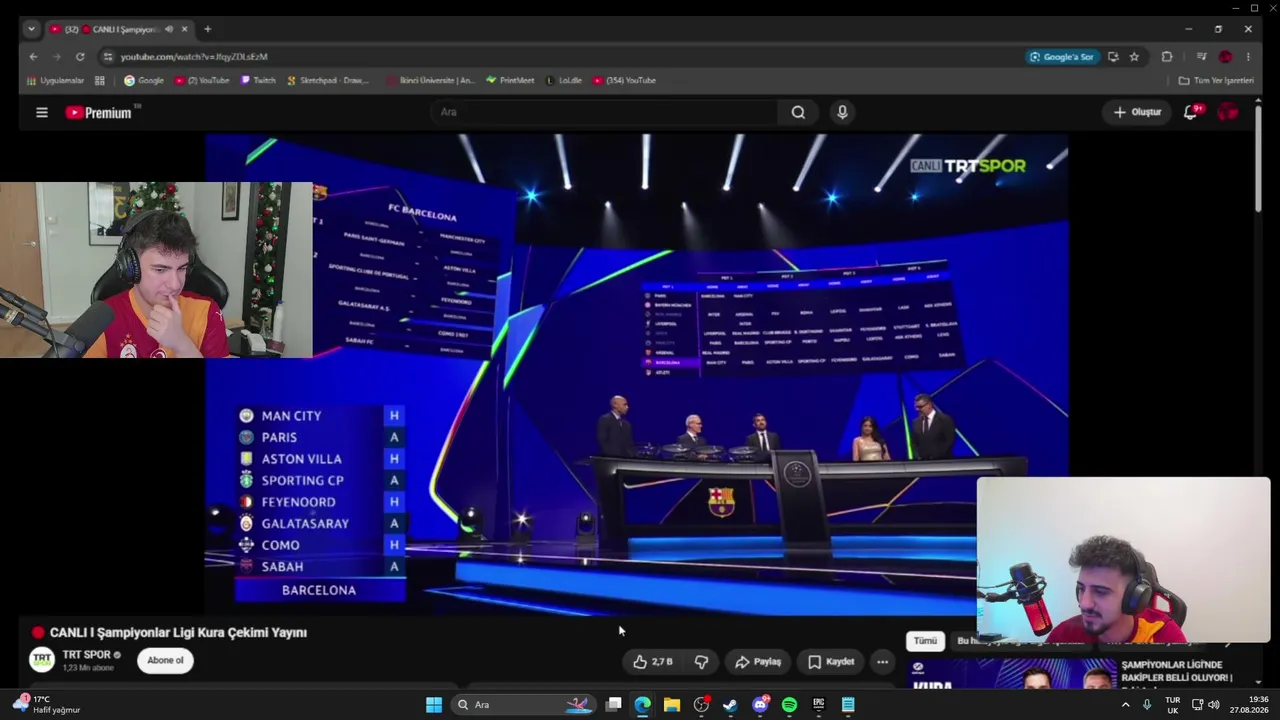Image resolution: width=1280 pixels, height=720 pixels.
Task: Open the browser extensions puzzle icon
Action: [1166, 57]
